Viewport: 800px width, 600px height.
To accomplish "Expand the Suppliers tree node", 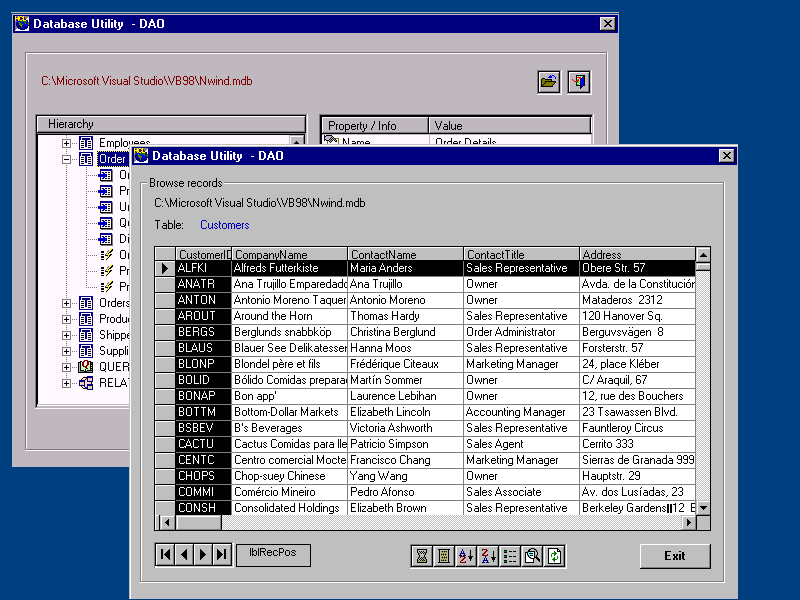I will click(66, 351).
